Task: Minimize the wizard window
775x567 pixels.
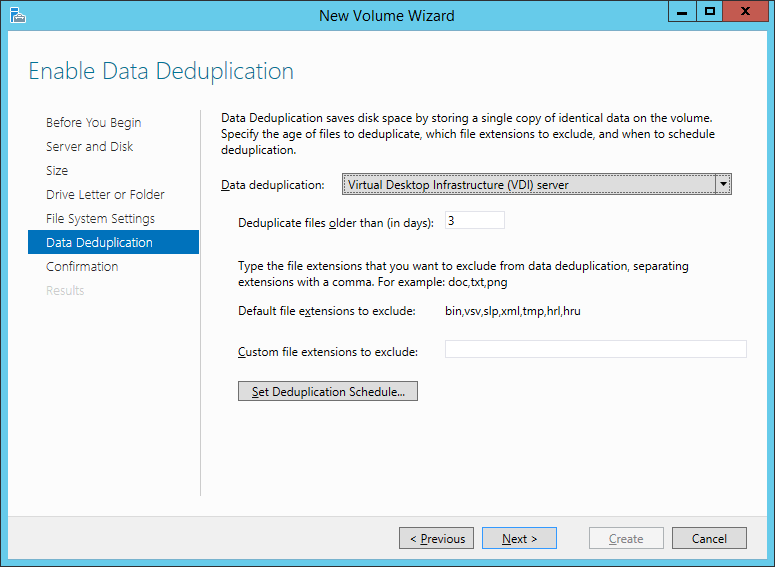Action: tap(682, 11)
